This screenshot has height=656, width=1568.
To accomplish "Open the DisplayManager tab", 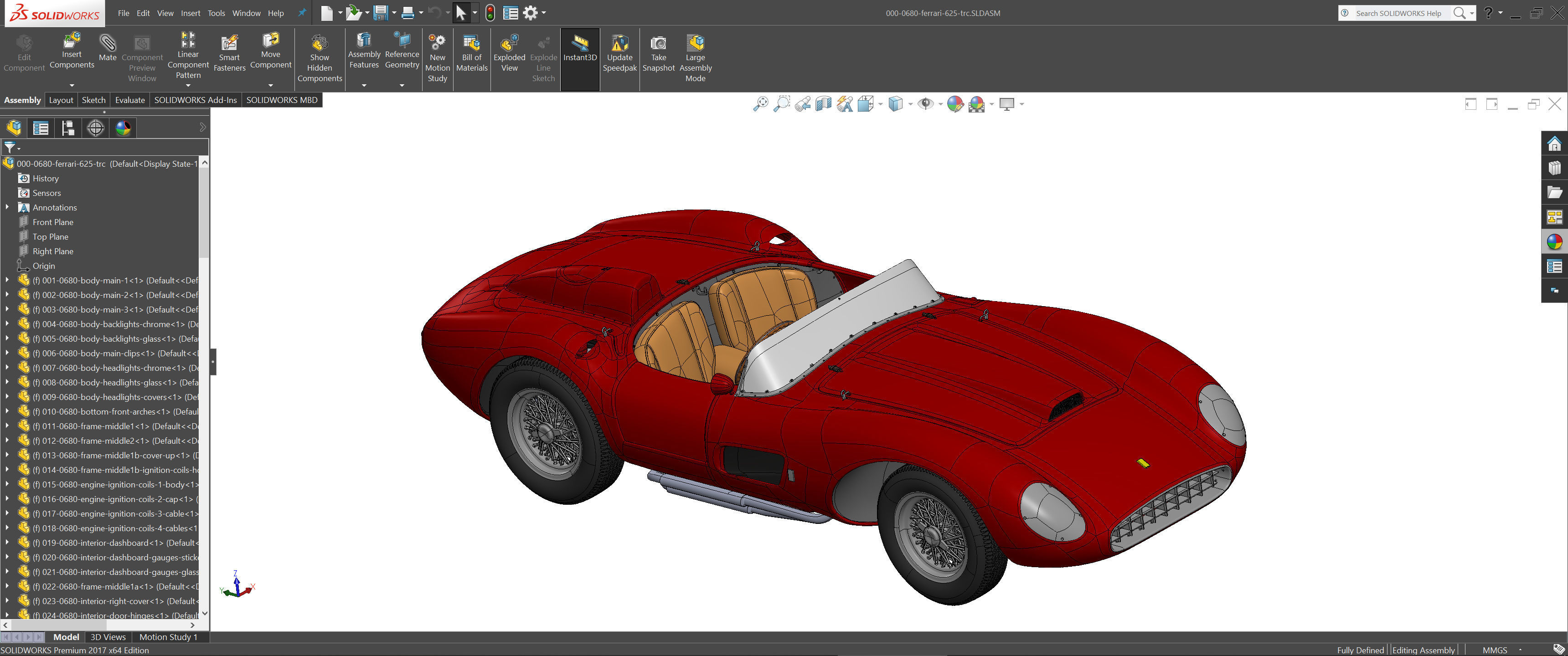I will tap(123, 128).
